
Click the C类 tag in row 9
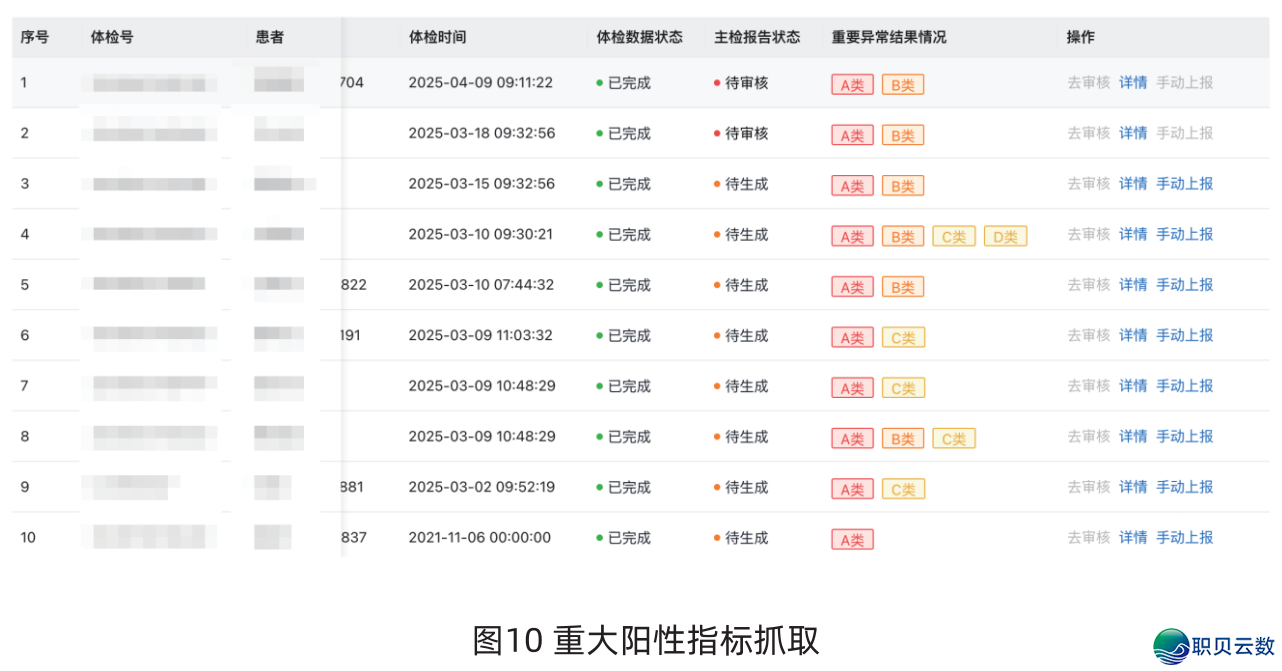coord(902,488)
